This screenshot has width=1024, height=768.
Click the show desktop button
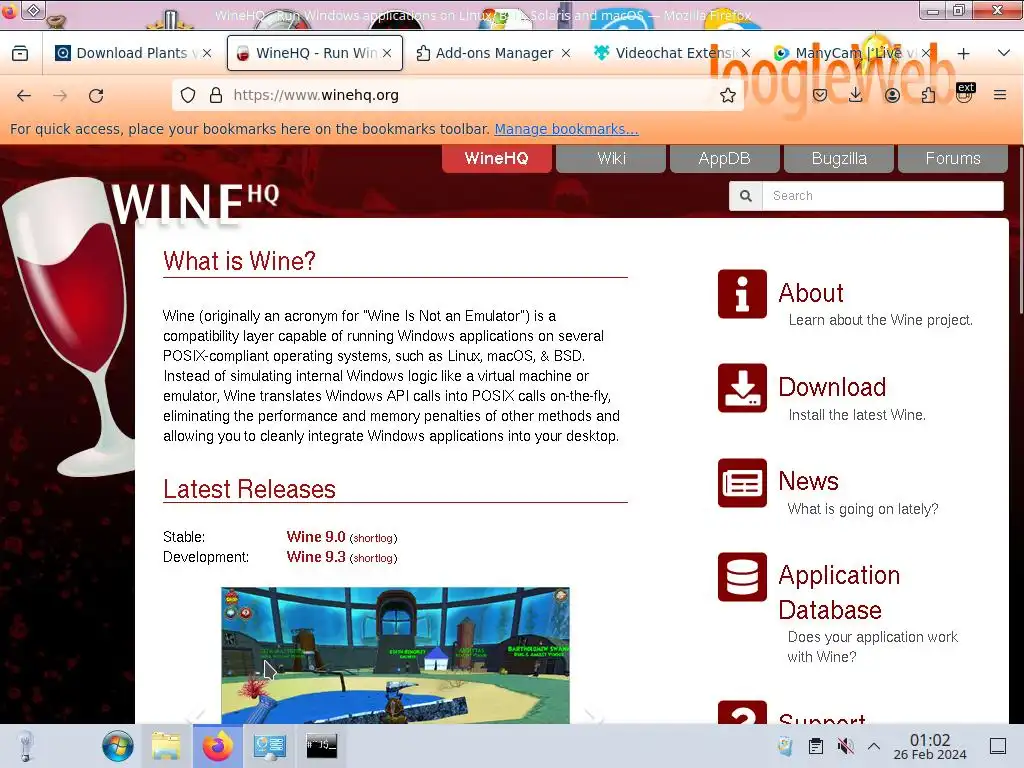998,746
